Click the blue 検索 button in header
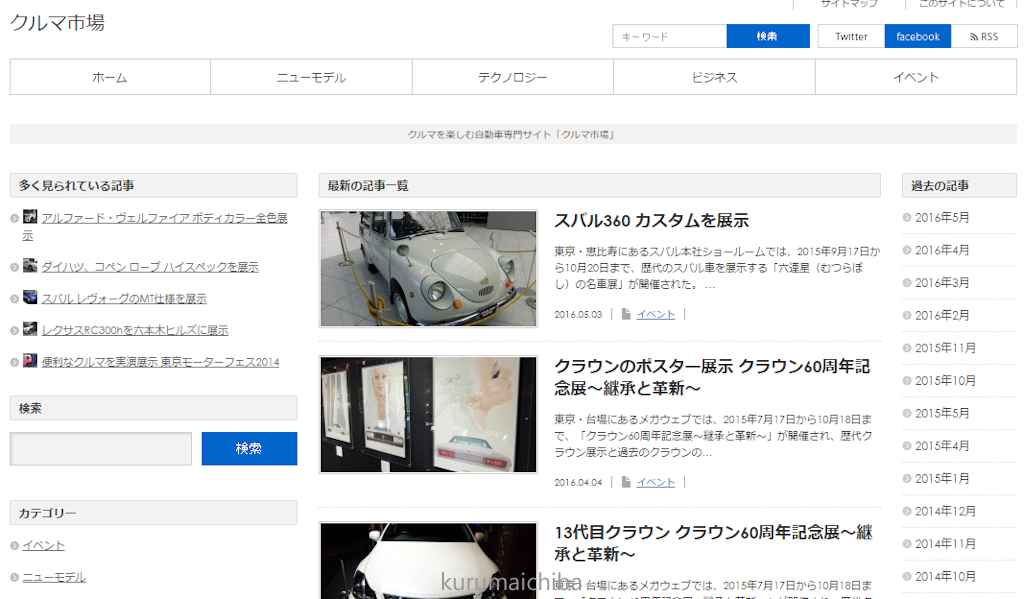The image size is (1024, 599). [767, 37]
